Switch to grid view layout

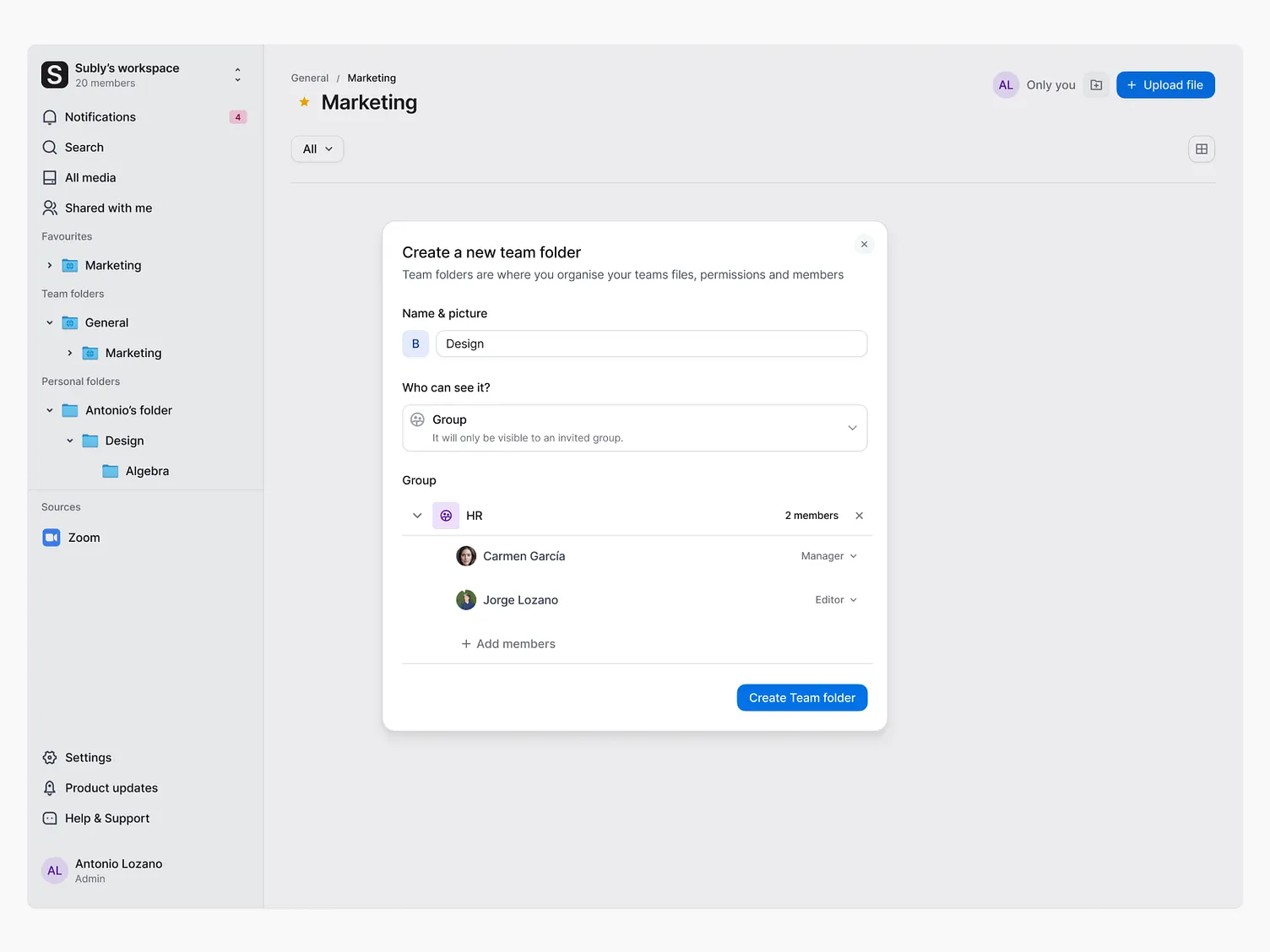[1201, 149]
